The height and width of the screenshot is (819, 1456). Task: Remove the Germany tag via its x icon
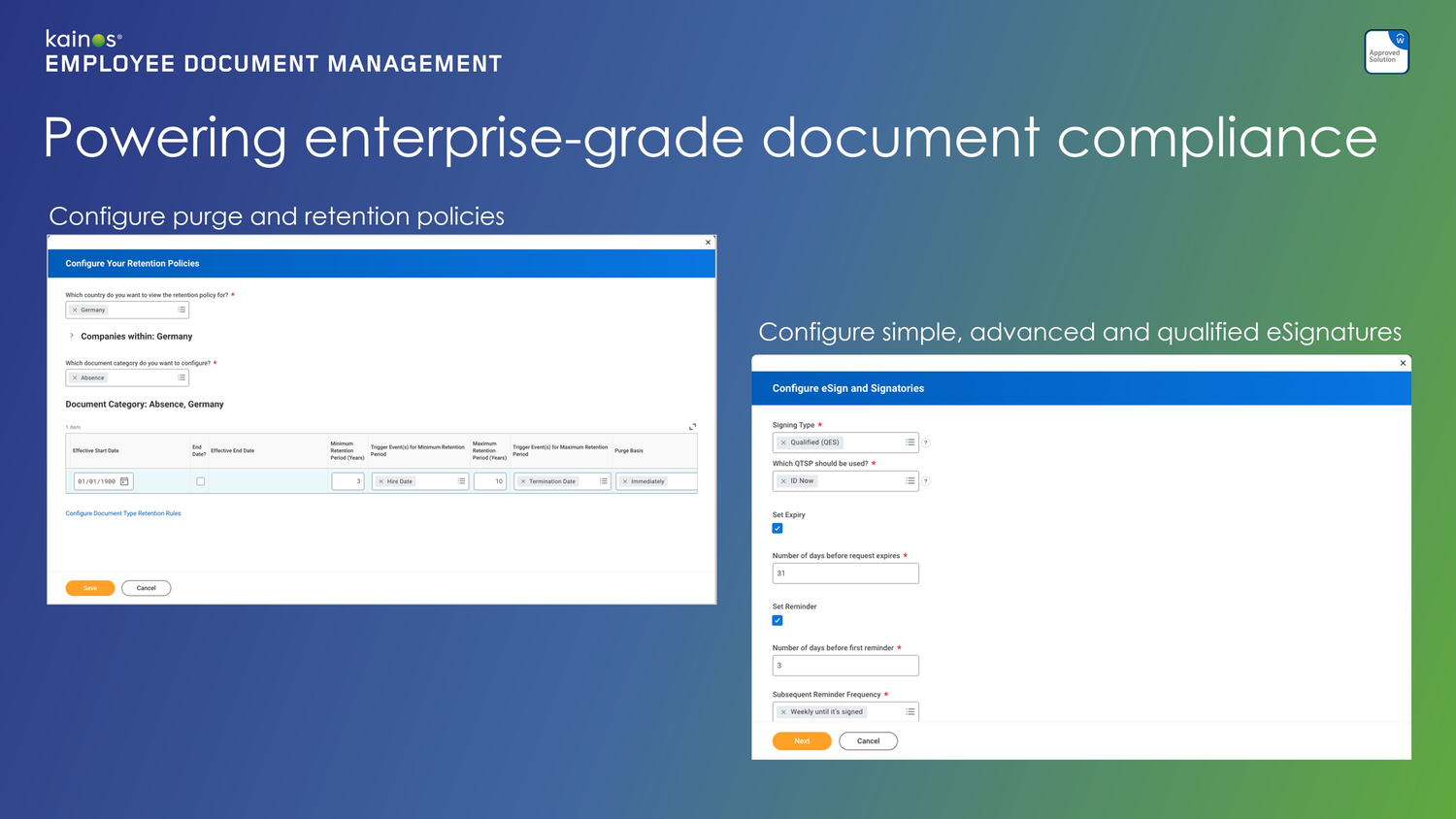pyautogui.click(x=76, y=310)
